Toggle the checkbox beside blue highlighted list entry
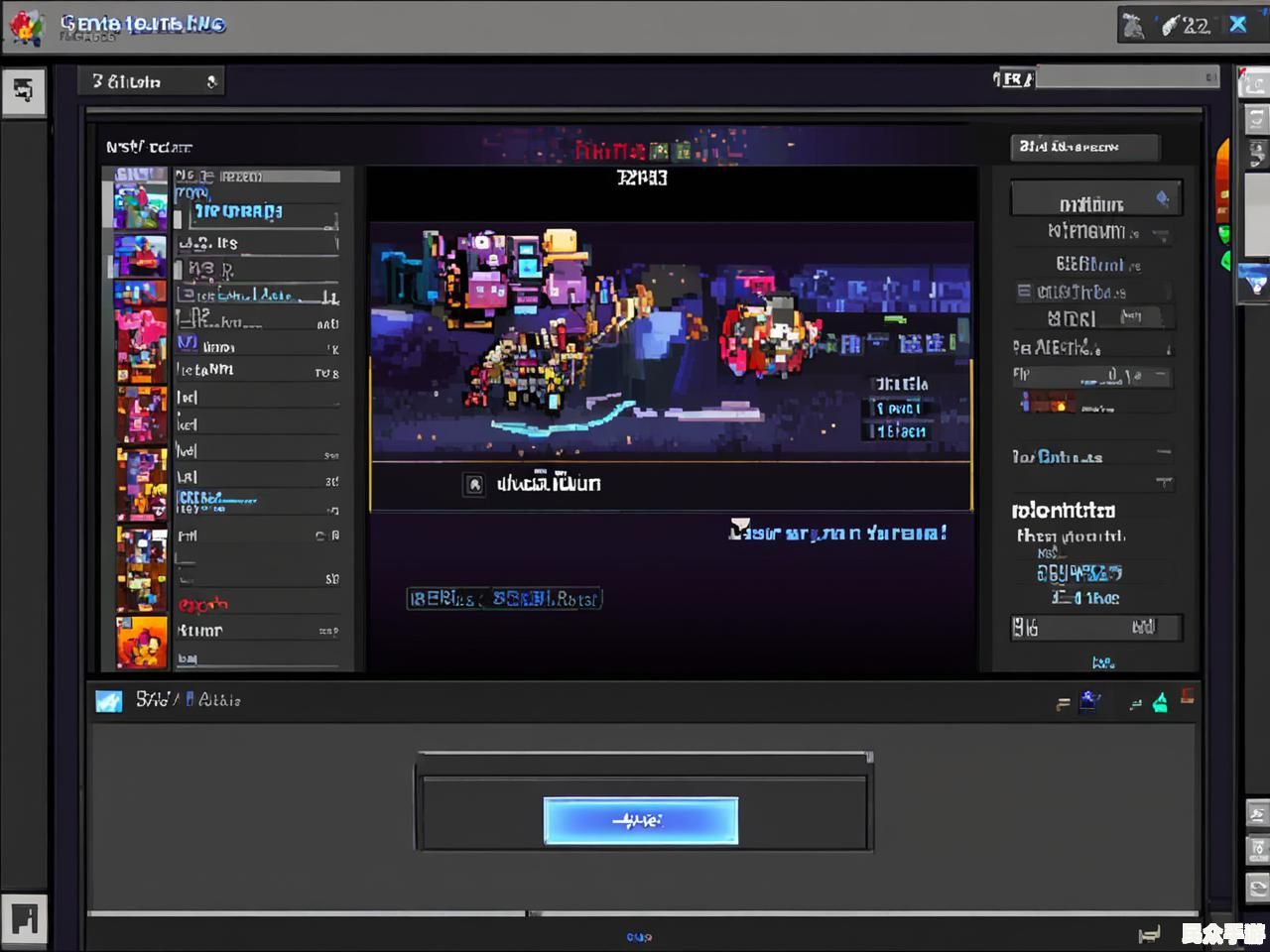 (x=179, y=217)
